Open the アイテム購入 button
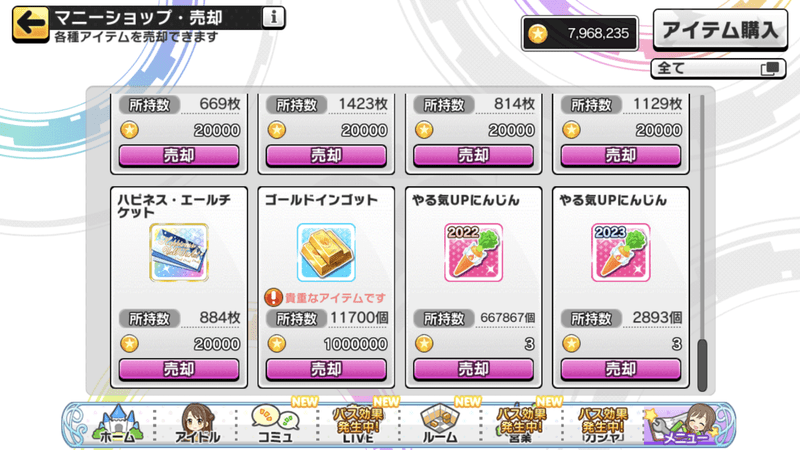The image size is (800, 450). tap(720, 30)
